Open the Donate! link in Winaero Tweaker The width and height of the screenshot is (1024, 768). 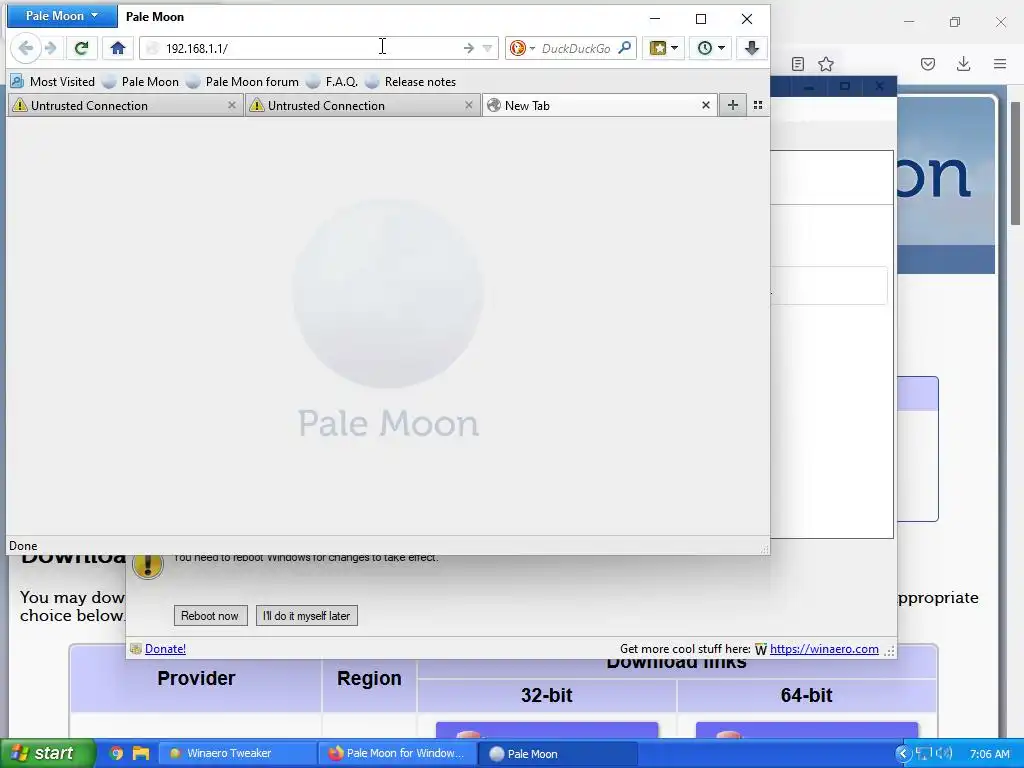point(165,648)
